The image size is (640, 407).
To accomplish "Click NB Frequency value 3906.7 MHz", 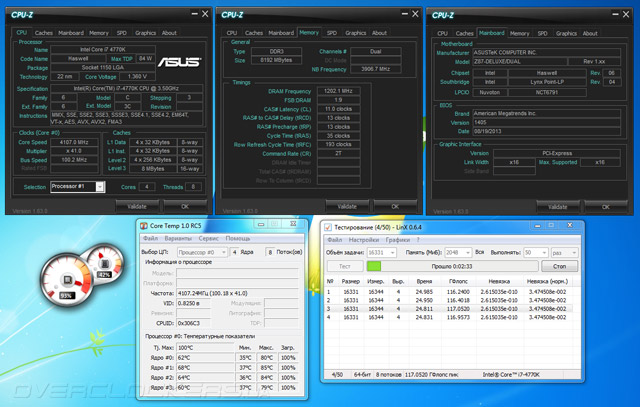I will [x=376, y=69].
